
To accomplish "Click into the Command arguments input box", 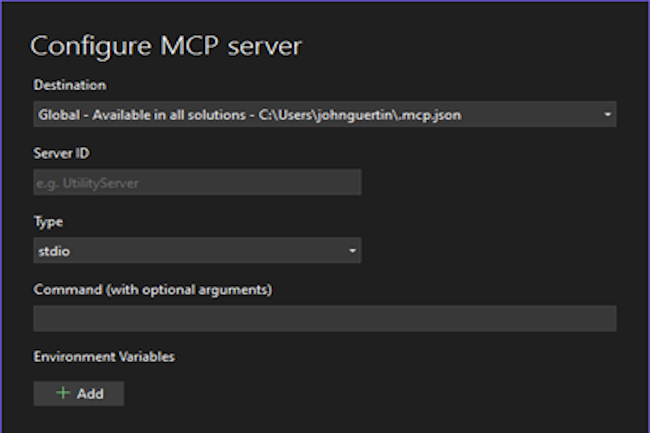I will click(x=324, y=319).
